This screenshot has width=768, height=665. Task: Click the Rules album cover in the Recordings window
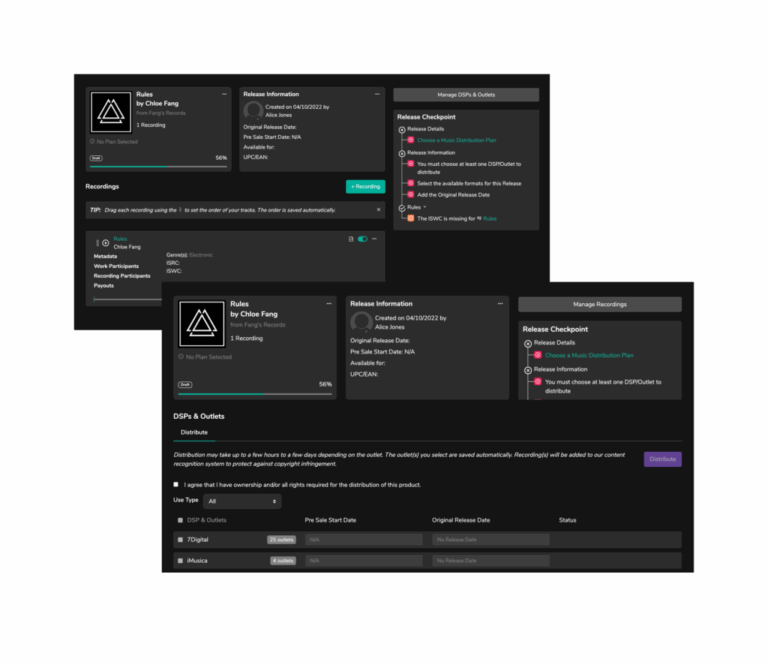pos(111,112)
